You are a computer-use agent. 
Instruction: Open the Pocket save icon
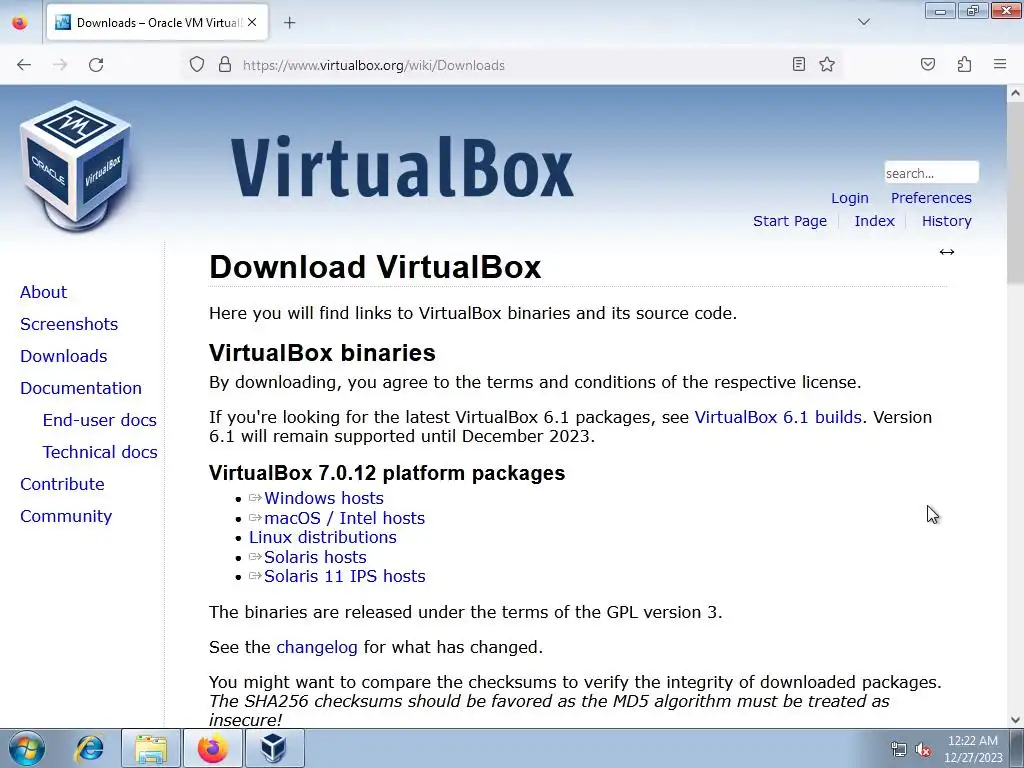pos(928,64)
